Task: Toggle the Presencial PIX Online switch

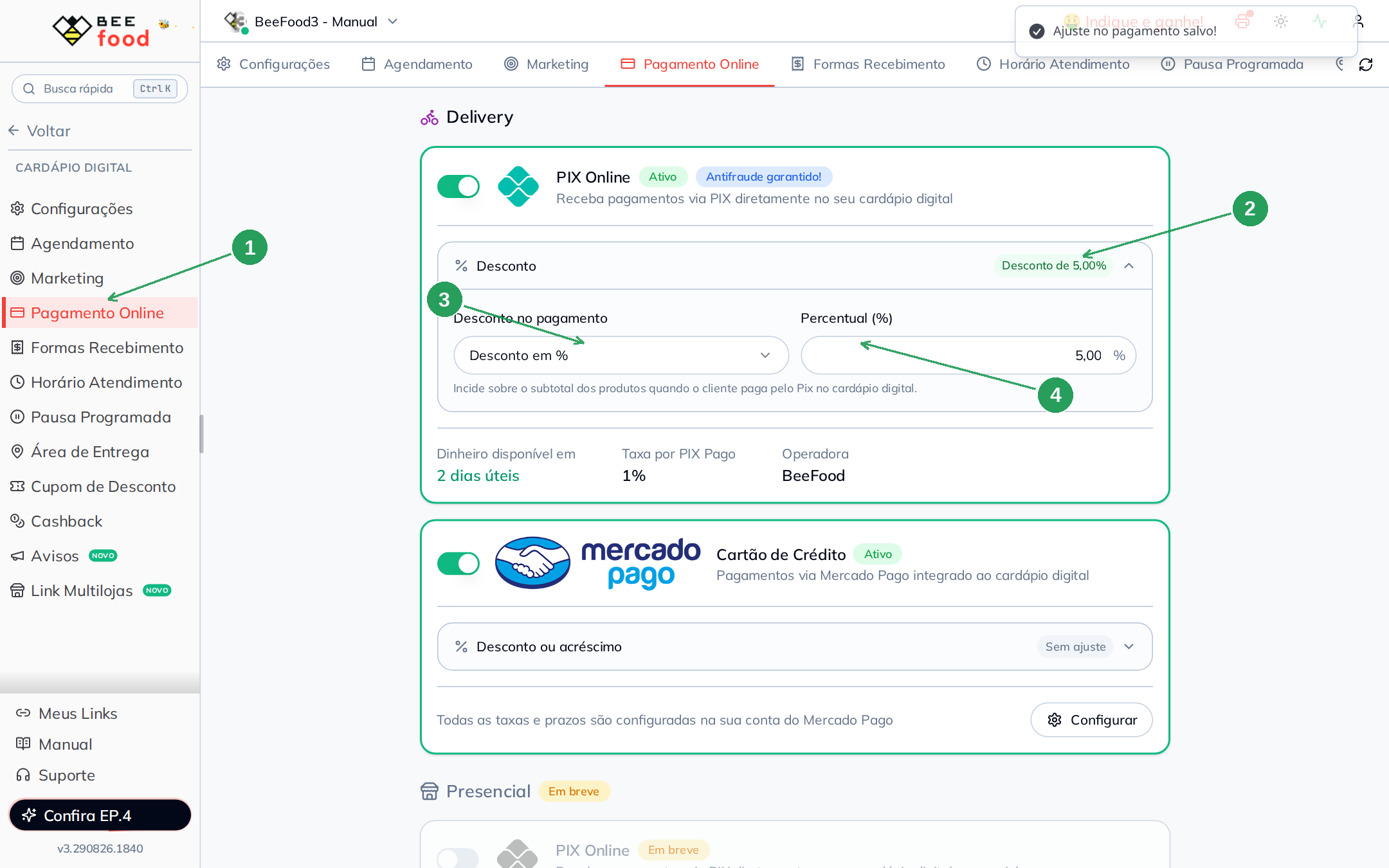Action: (x=458, y=858)
